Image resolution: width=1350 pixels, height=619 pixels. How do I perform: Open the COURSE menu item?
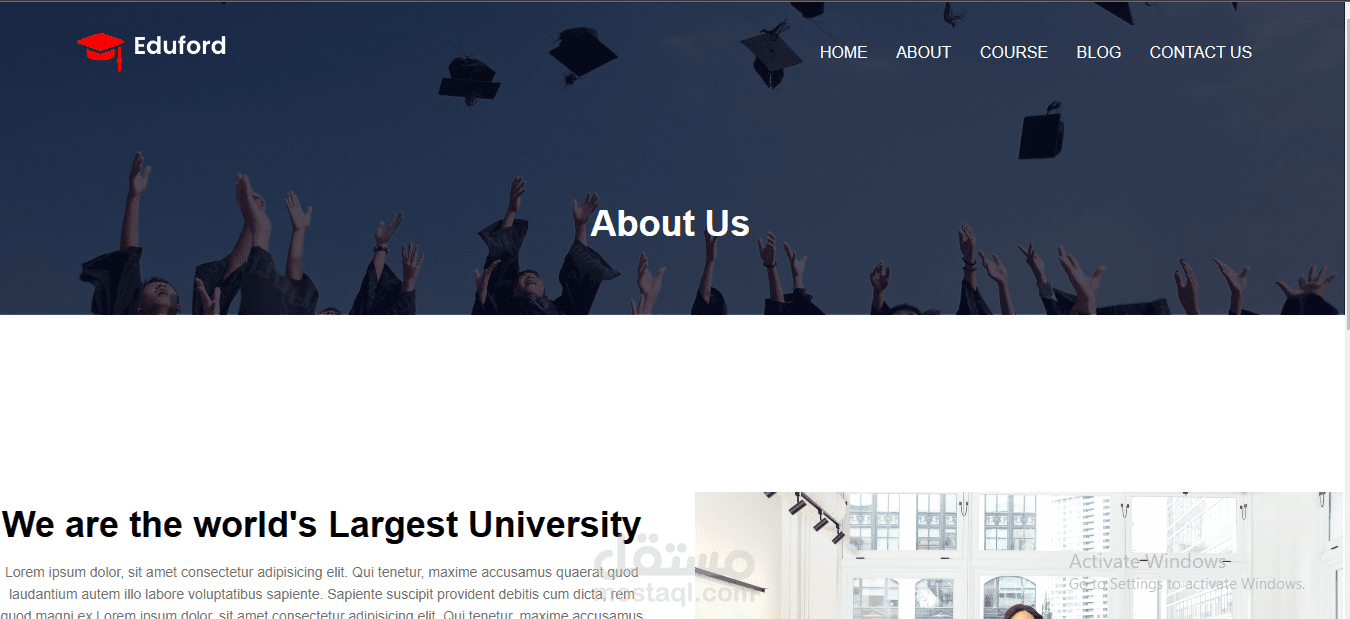coord(1013,52)
